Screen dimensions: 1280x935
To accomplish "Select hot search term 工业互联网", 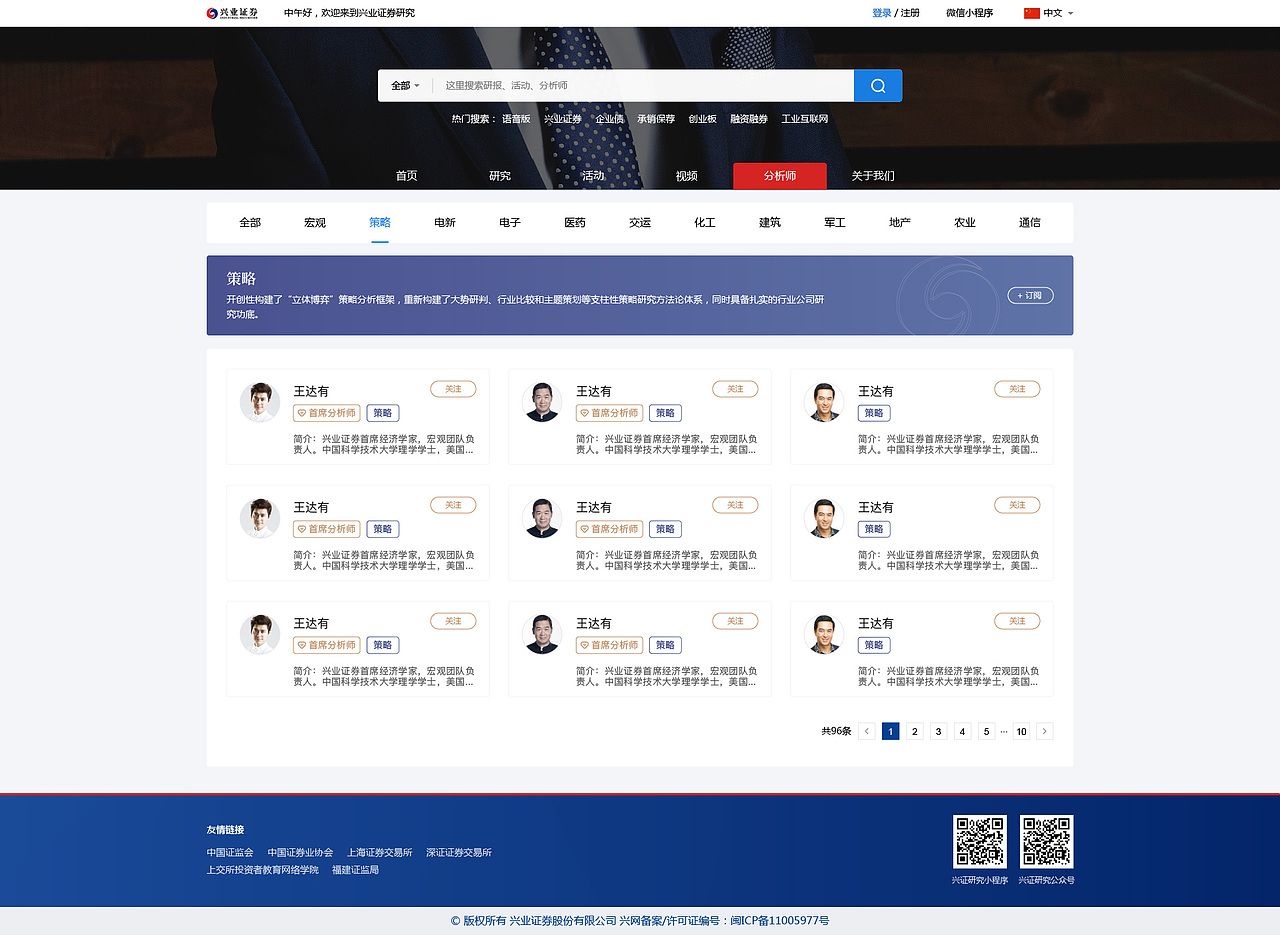I will [805, 119].
